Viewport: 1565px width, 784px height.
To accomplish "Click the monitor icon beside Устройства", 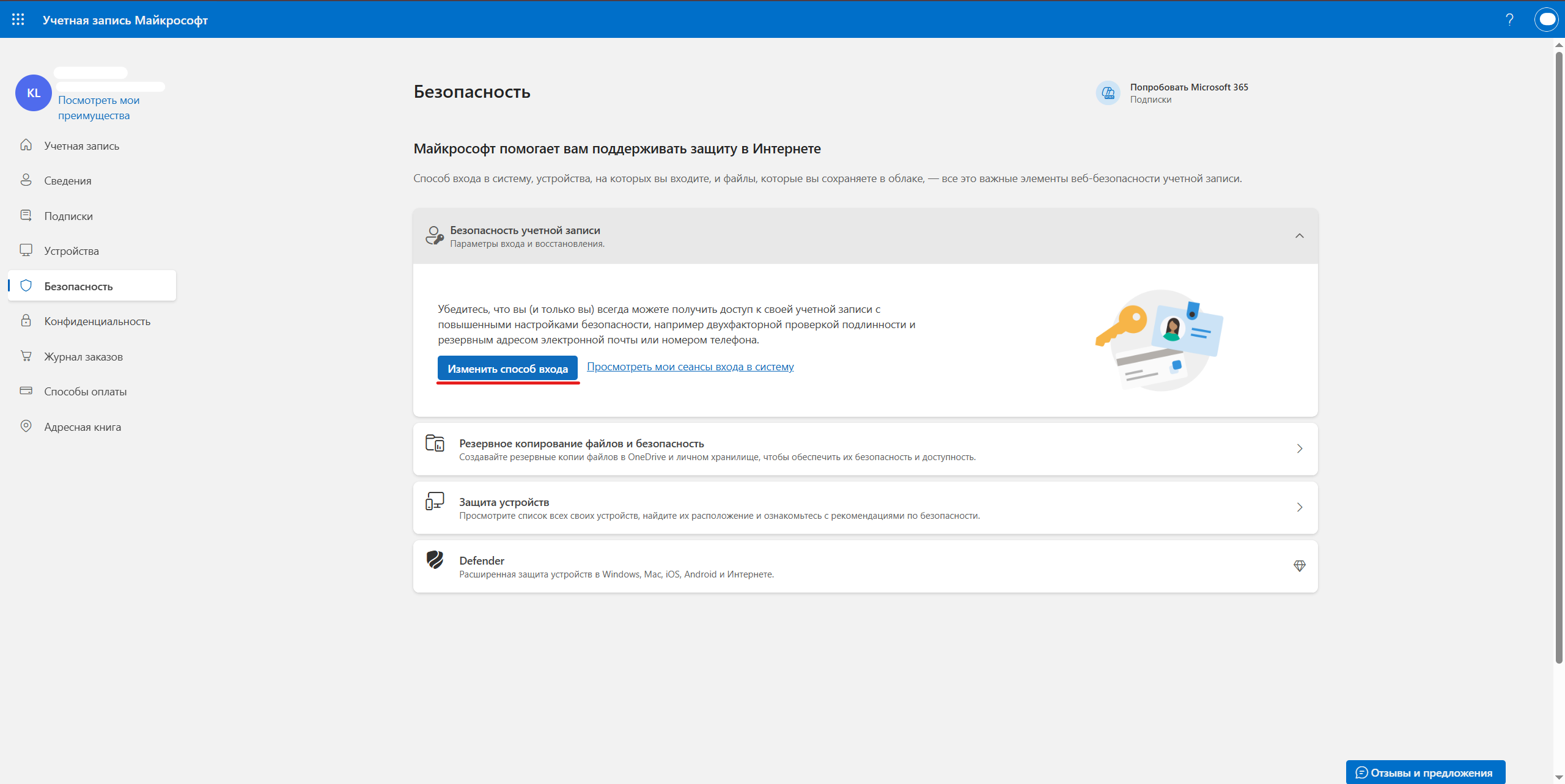I will [26, 251].
